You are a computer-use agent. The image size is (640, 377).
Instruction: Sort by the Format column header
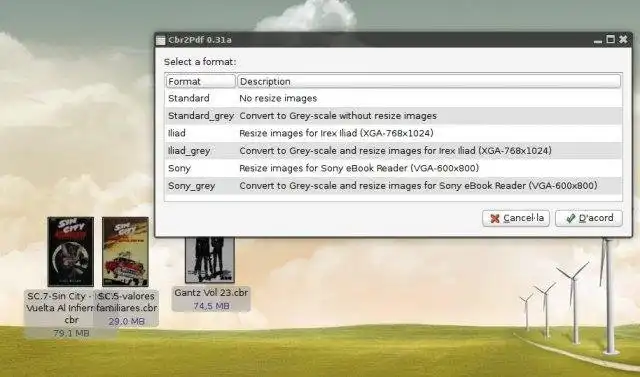pos(200,81)
